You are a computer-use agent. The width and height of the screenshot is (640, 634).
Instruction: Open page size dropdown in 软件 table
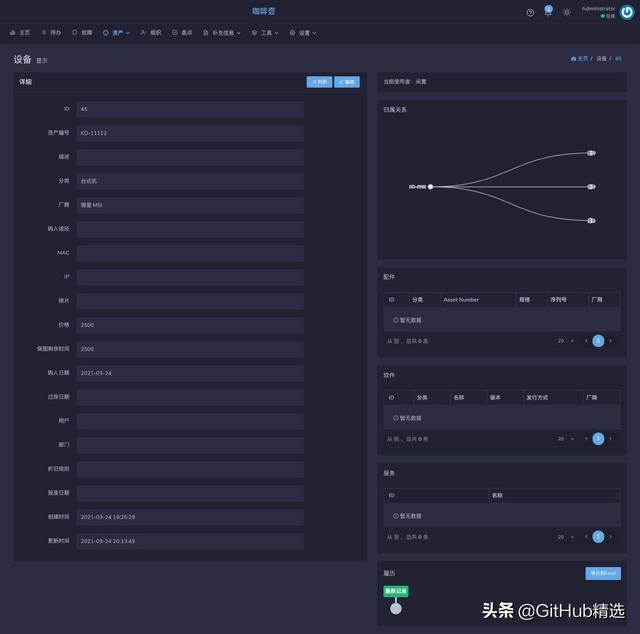(566, 439)
